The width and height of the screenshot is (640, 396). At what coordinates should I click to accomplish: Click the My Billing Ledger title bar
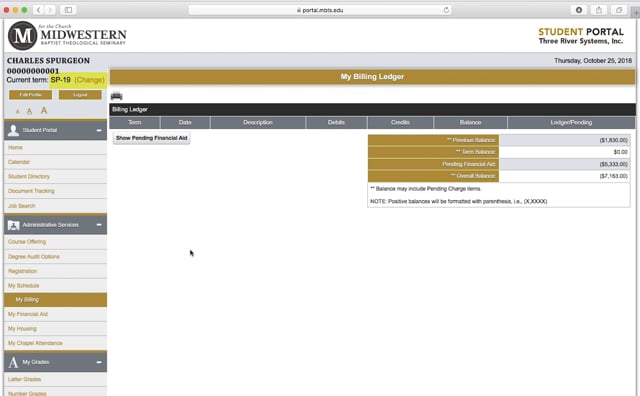372,77
